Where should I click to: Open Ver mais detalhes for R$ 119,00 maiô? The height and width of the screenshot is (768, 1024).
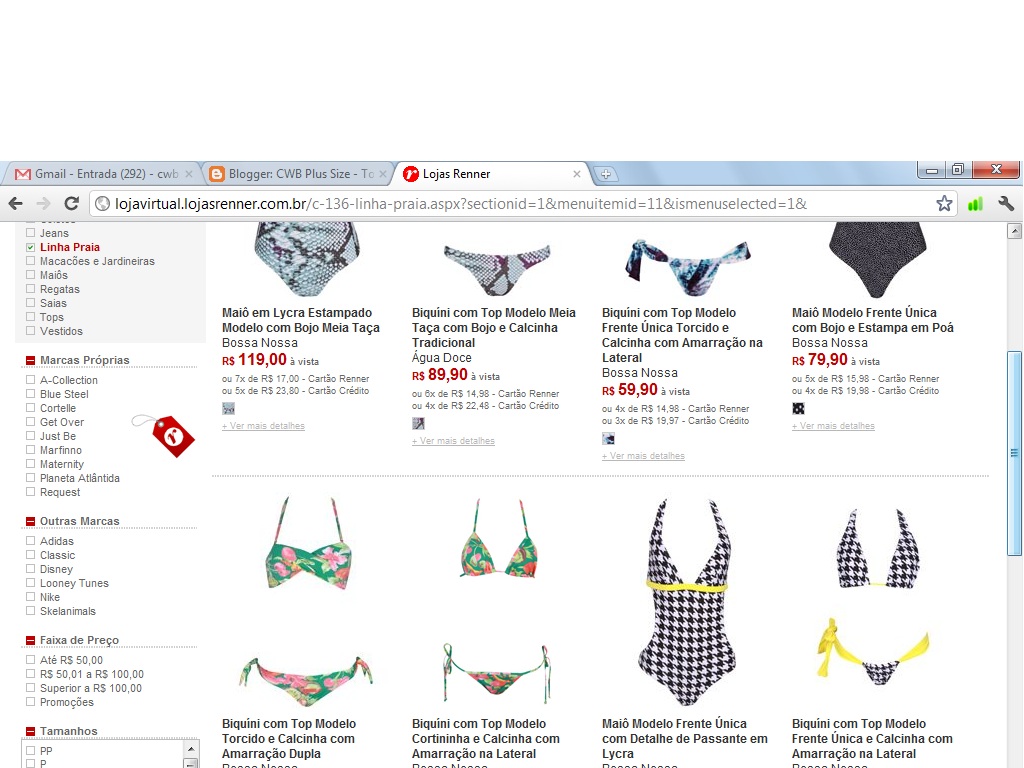pos(263,426)
